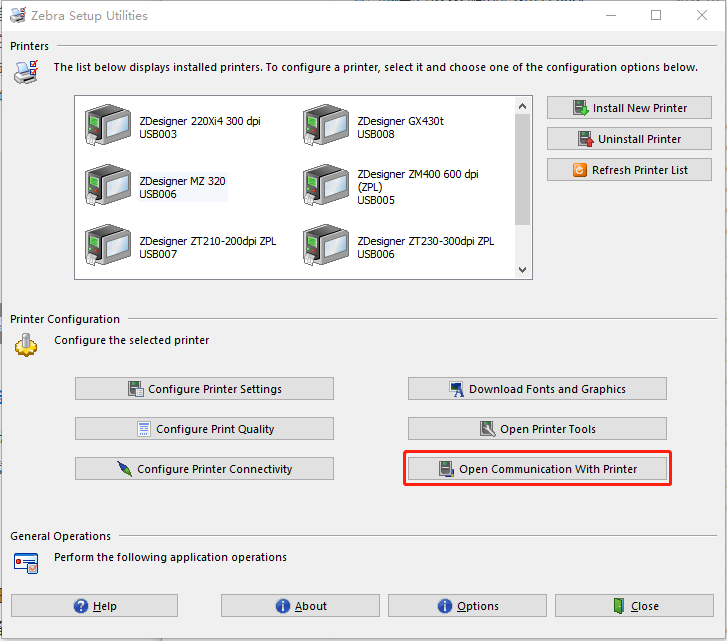Viewport: 727px width, 641px height.
Task: Open Configure Printer Connectivity
Action: 204,469
